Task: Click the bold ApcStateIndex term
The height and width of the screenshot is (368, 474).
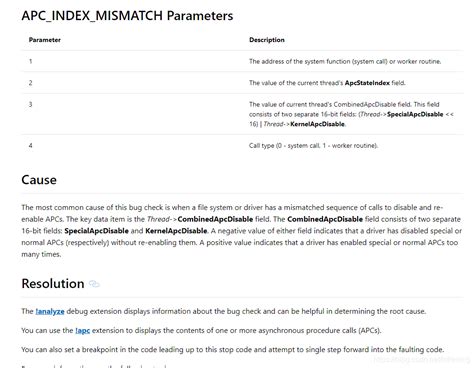Action: pos(367,83)
